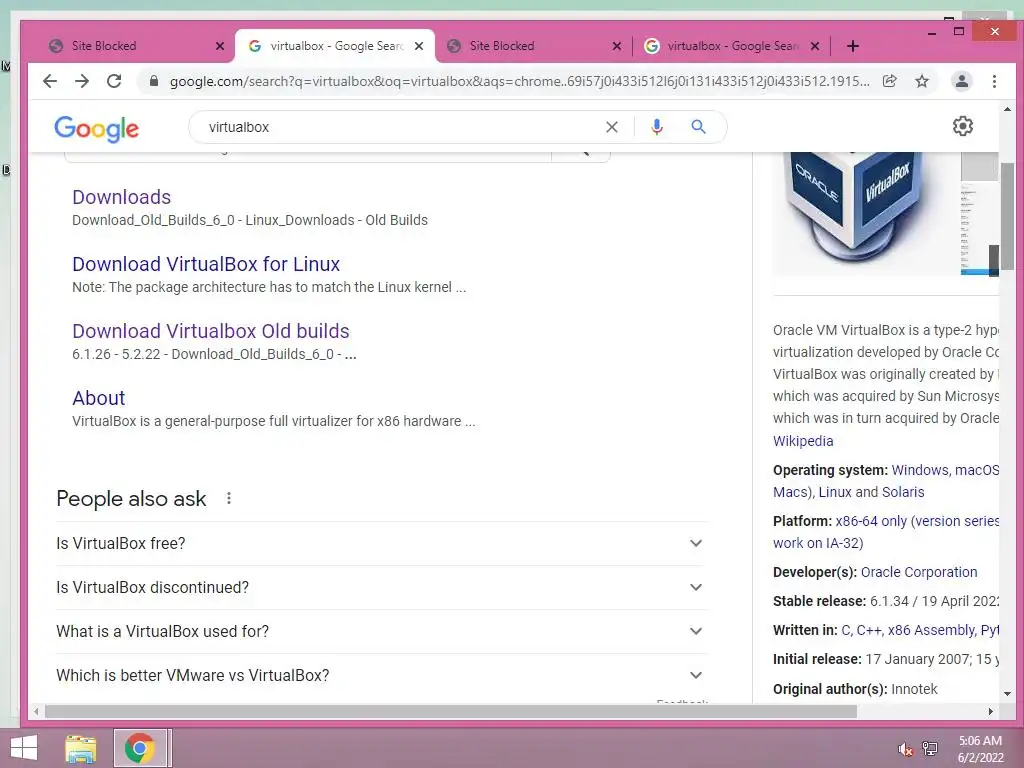This screenshot has height=768, width=1024.
Task: Expand 'What is a VirtualBox used for?'
Action: point(381,632)
